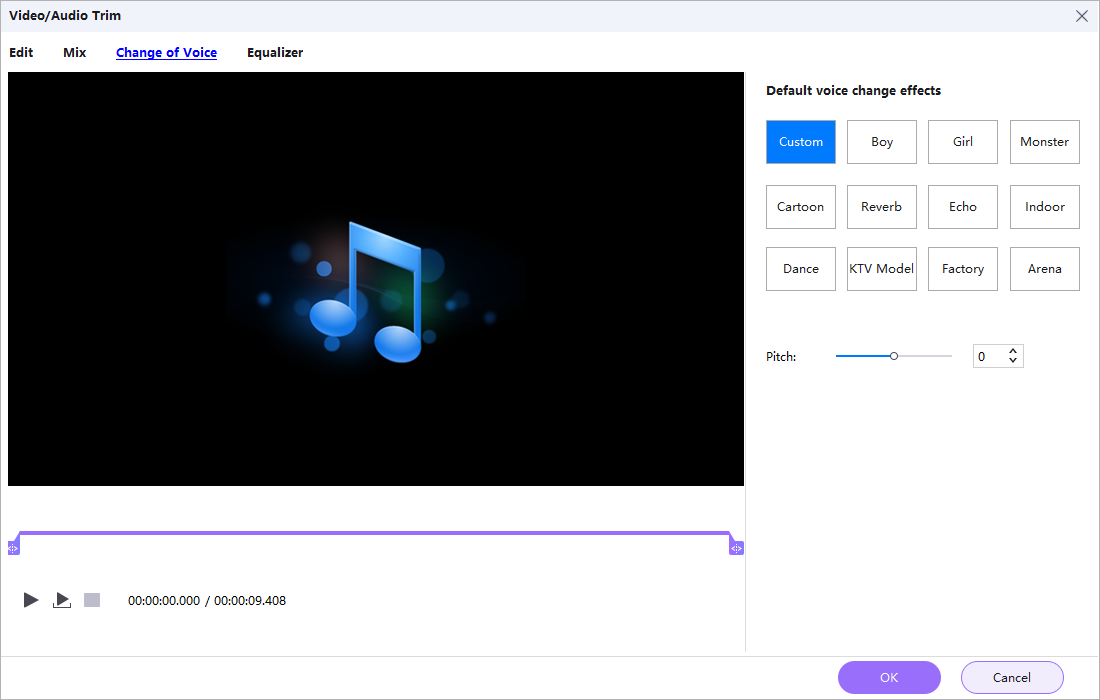This screenshot has height=700, width=1100.
Task: Click the right trim handle
Action: pyautogui.click(x=736, y=548)
